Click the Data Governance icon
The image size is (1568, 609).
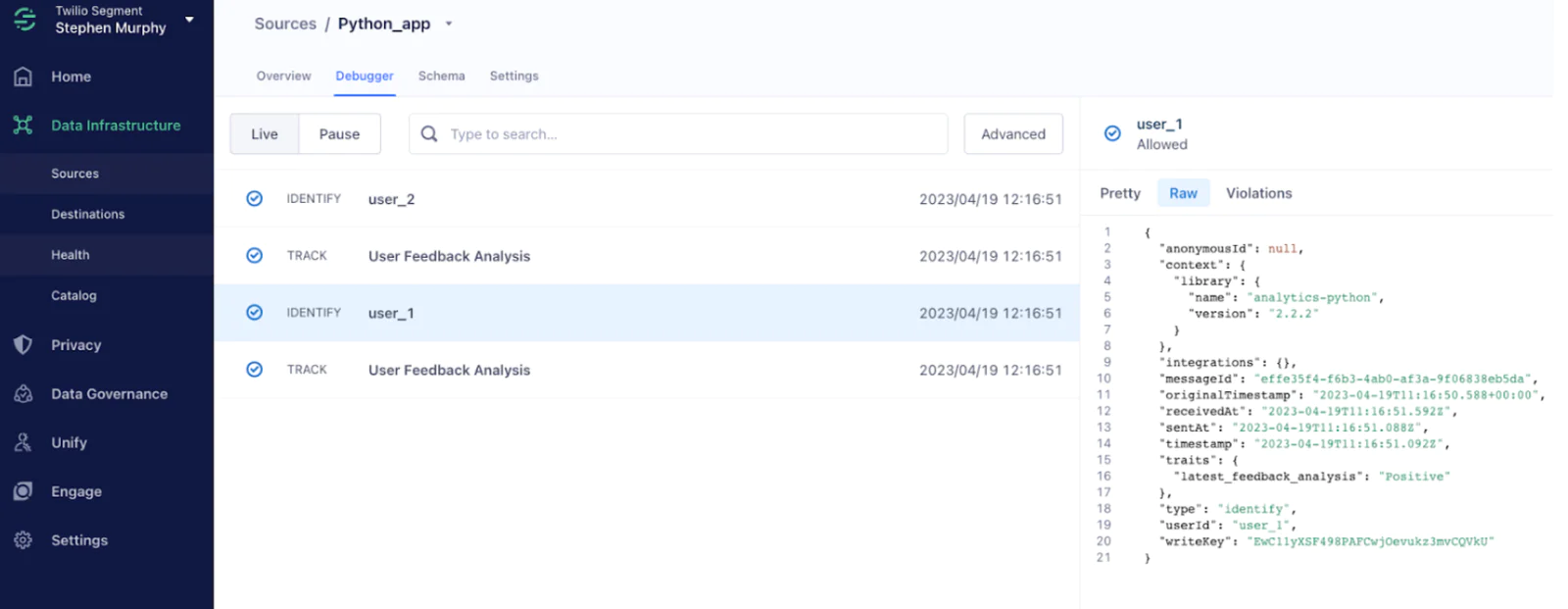click(24, 394)
